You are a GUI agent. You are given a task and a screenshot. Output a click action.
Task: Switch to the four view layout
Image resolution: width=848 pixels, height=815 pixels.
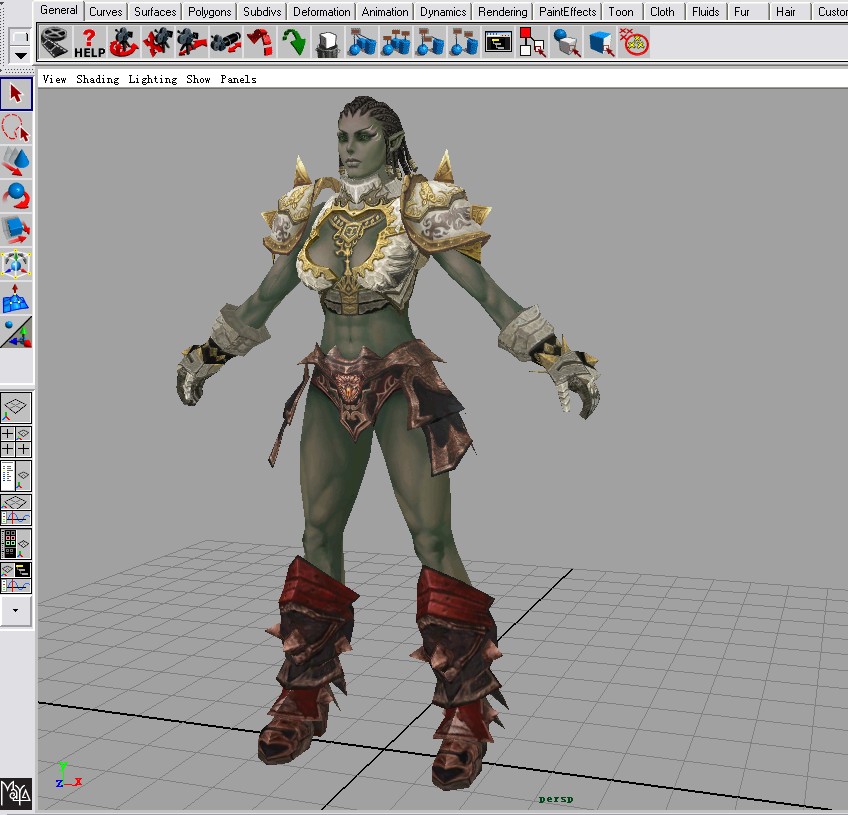click(x=16, y=442)
